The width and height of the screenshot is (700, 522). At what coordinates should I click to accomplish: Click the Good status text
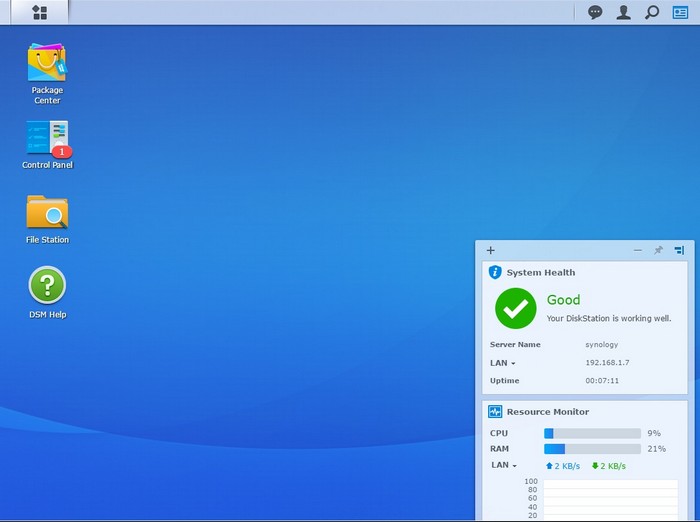click(563, 300)
